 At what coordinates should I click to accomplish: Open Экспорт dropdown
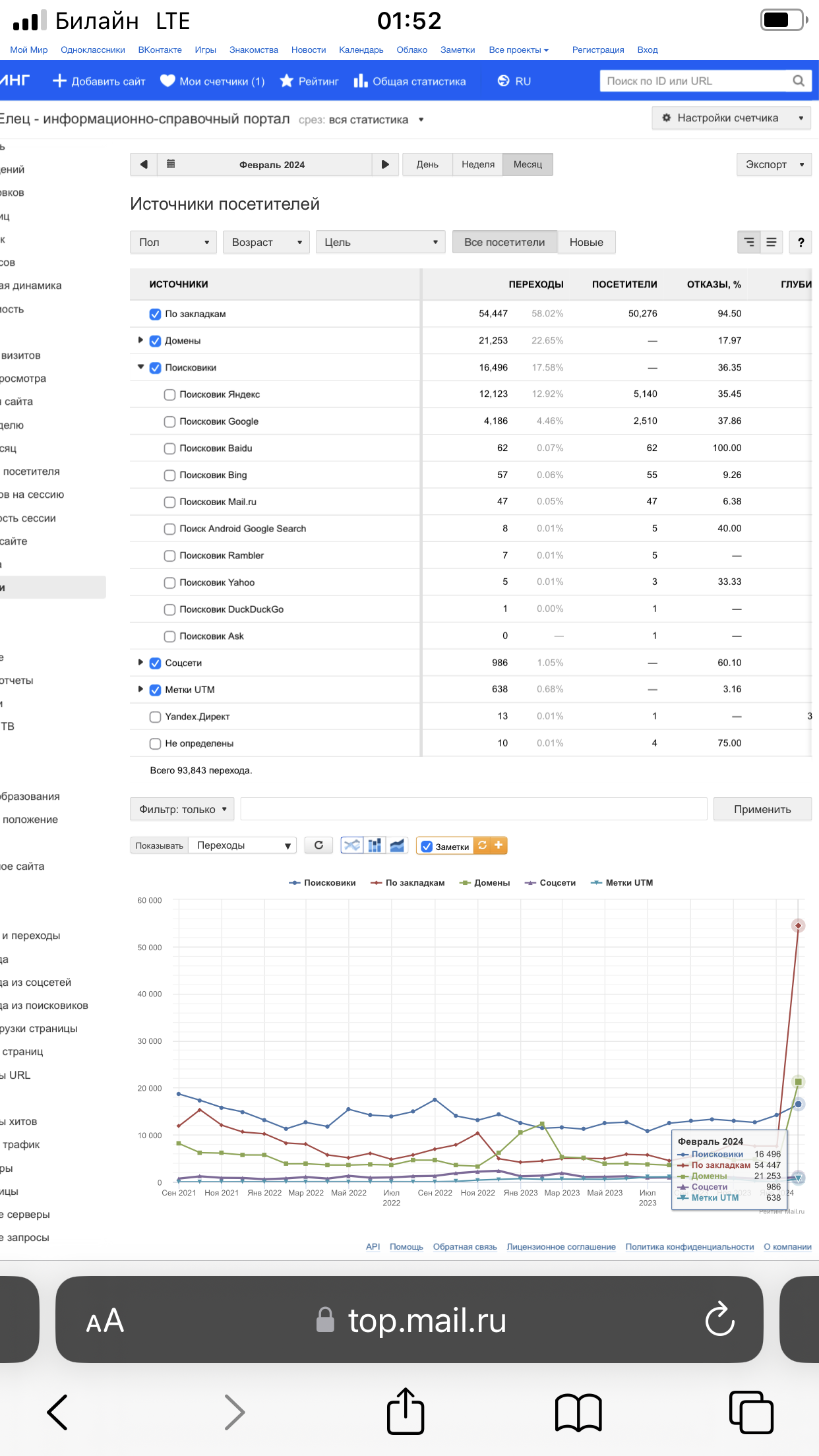point(774,164)
